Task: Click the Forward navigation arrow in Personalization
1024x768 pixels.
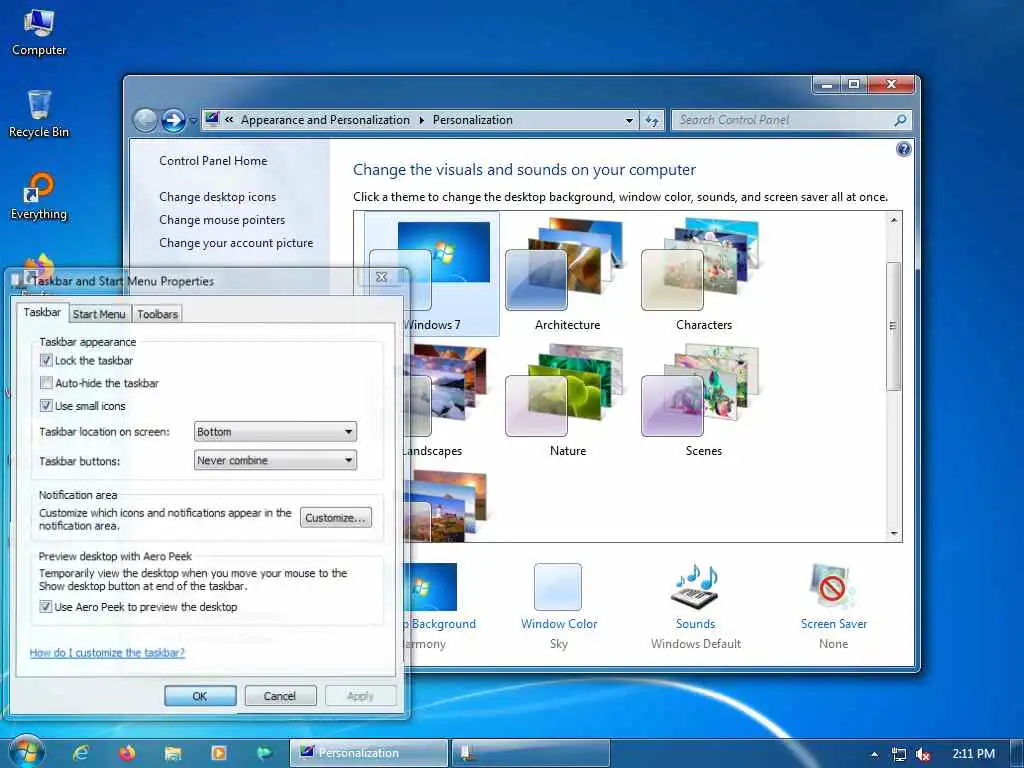Action: [173, 120]
